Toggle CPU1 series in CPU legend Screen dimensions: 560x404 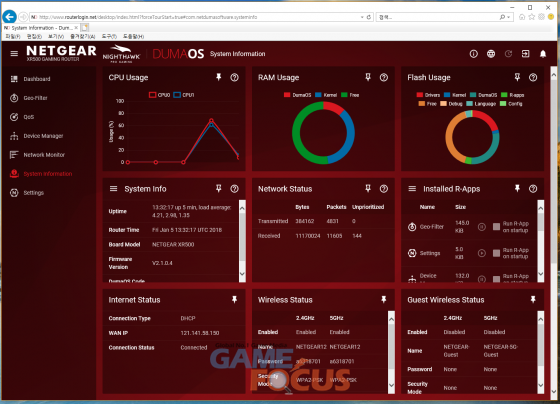click(184, 95)
